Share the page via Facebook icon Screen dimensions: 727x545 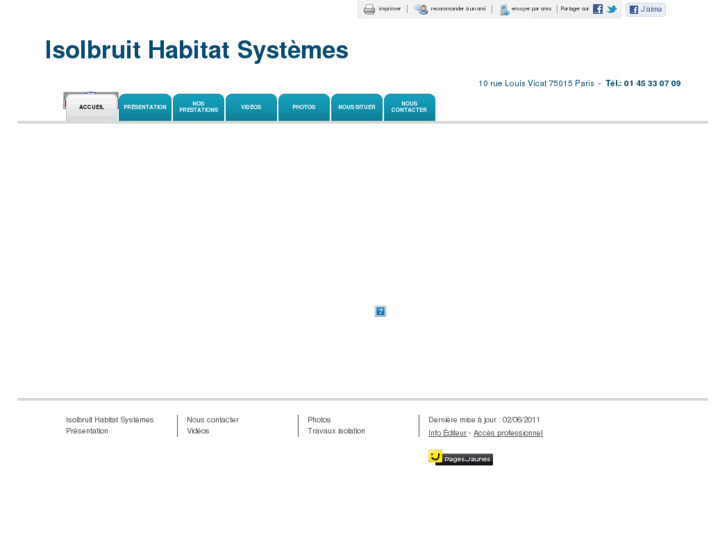(598, 9)
